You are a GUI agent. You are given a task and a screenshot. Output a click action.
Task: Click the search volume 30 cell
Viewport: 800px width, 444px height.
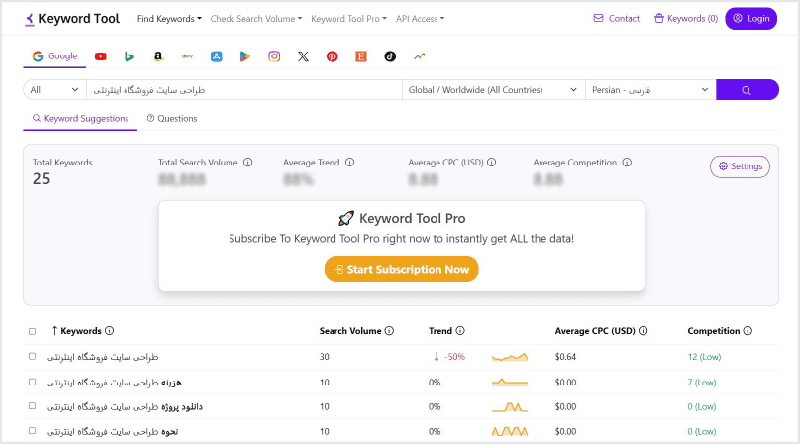tap(324, 357)
